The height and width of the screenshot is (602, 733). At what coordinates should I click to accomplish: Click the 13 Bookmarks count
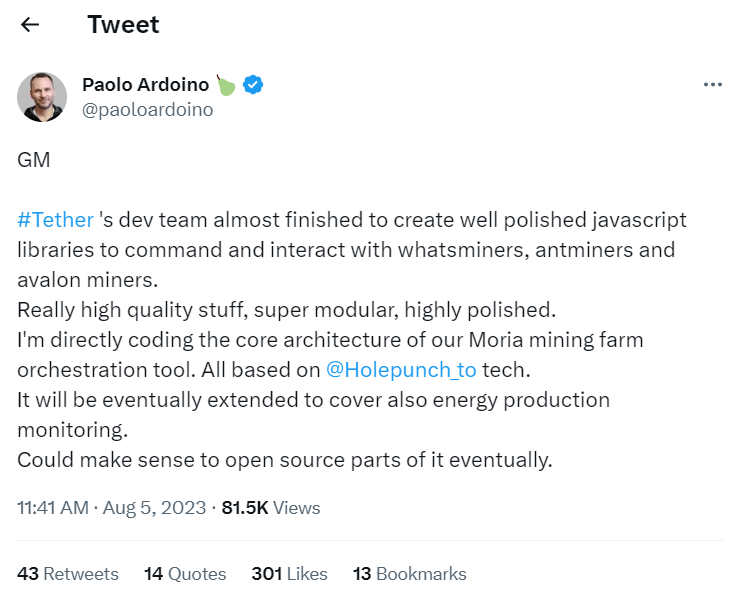pyautogui.click(x=410, y=573)
